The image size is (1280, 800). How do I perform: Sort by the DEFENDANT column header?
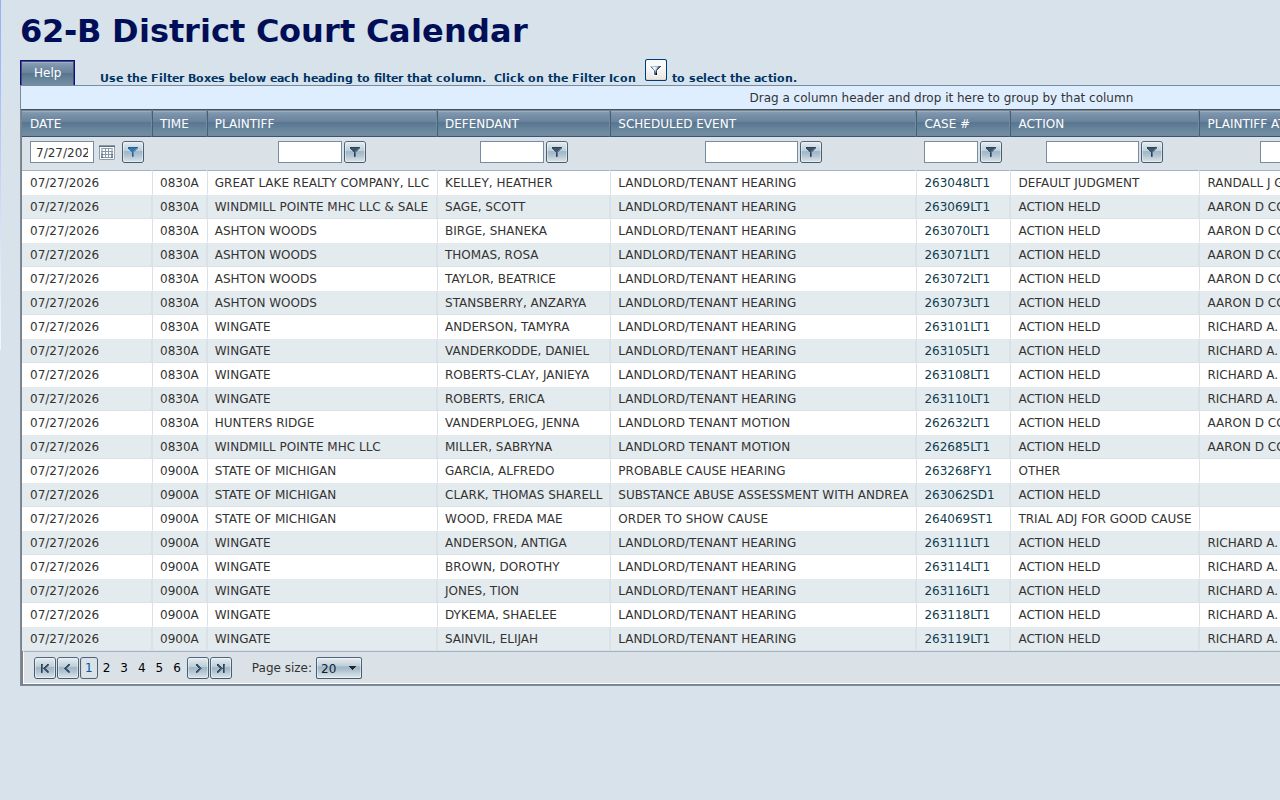(482, 124)
